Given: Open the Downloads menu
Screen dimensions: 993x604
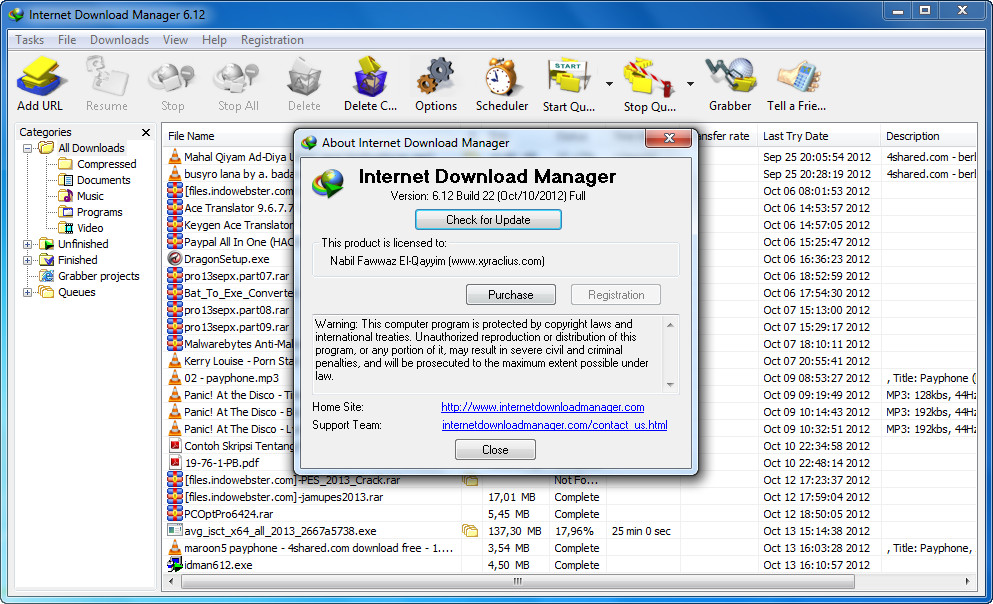Looking at the screenshot, I should tap(118, 40).
